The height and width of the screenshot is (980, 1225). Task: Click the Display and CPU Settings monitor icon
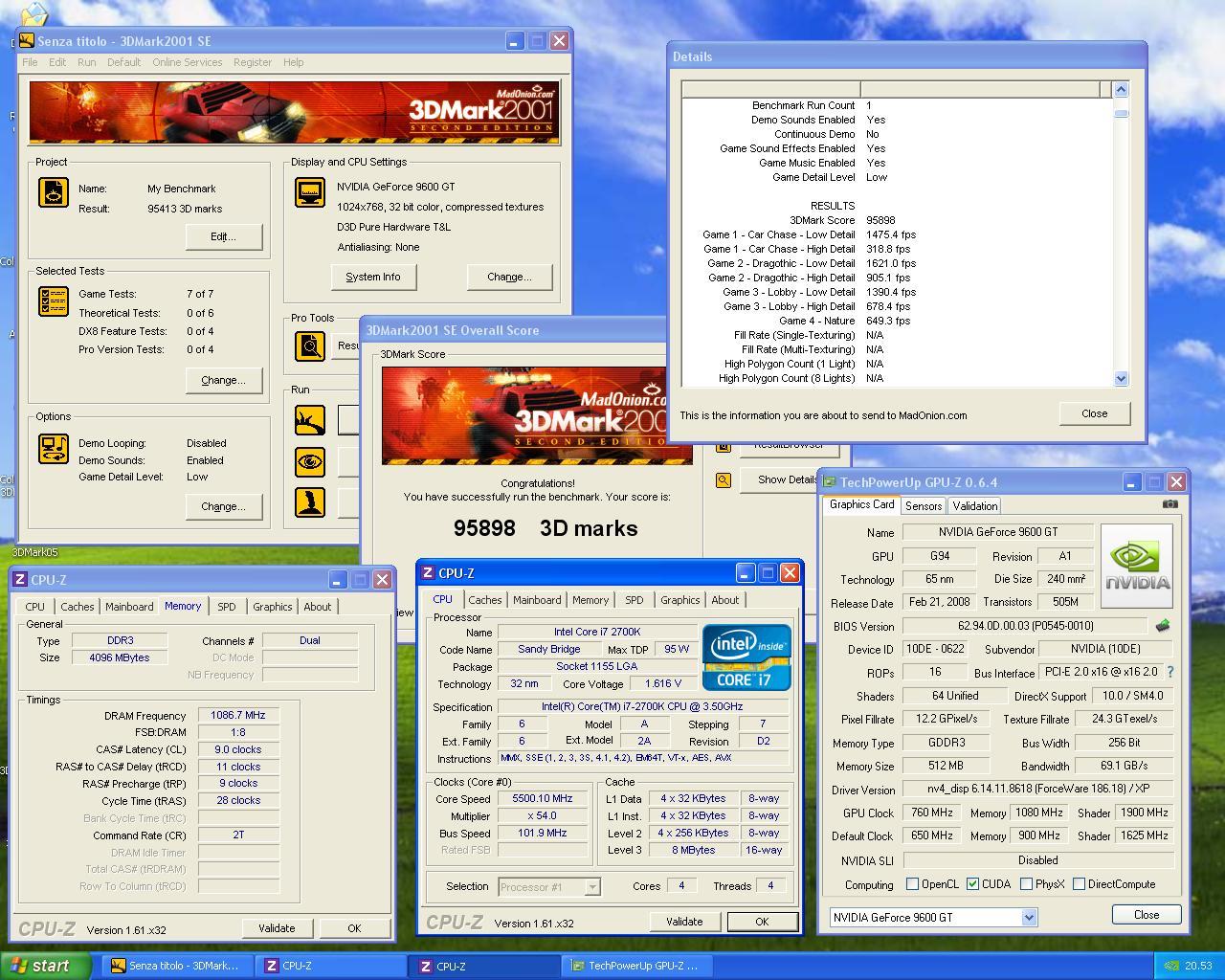[x=310, y=192]
